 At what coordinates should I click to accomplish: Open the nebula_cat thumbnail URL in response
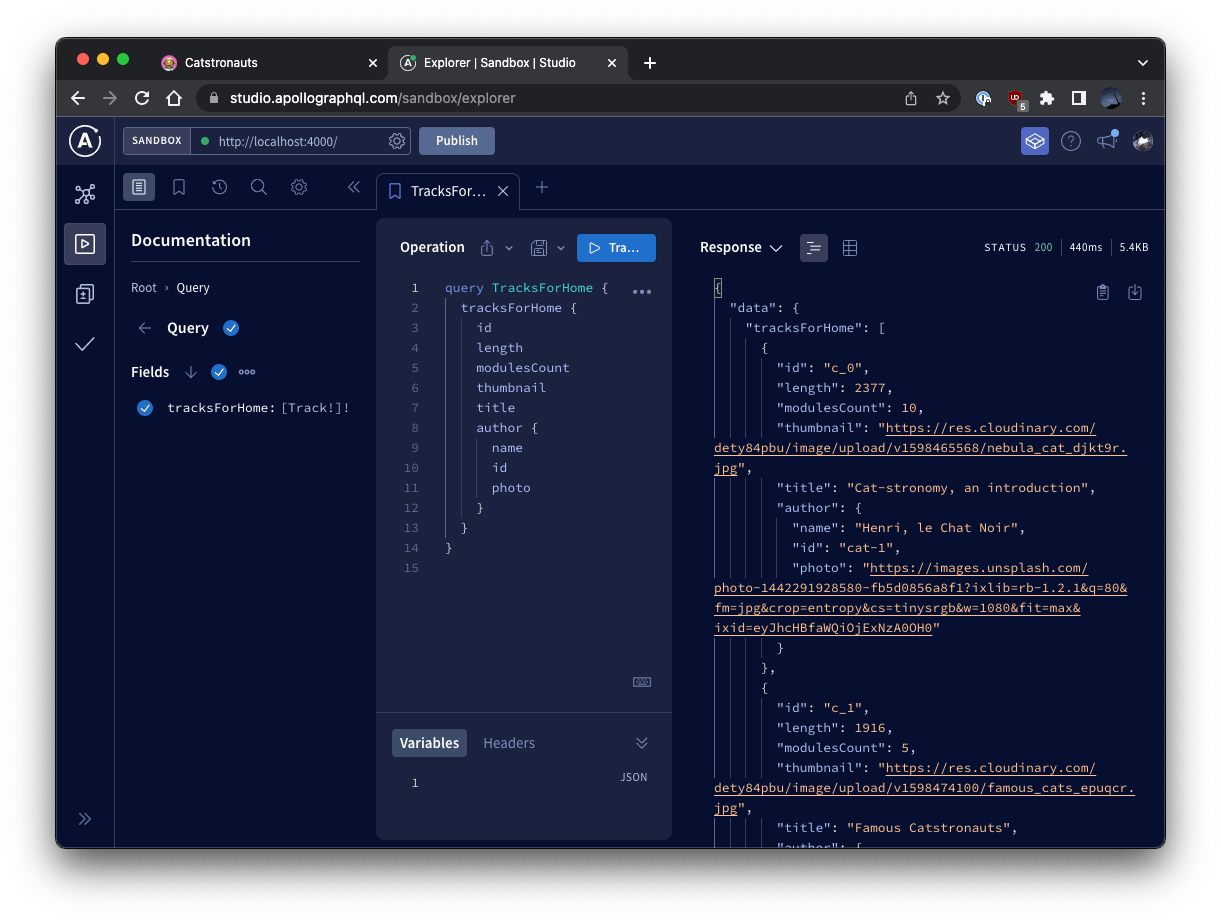pyautogui.click(x=920, y=448)
